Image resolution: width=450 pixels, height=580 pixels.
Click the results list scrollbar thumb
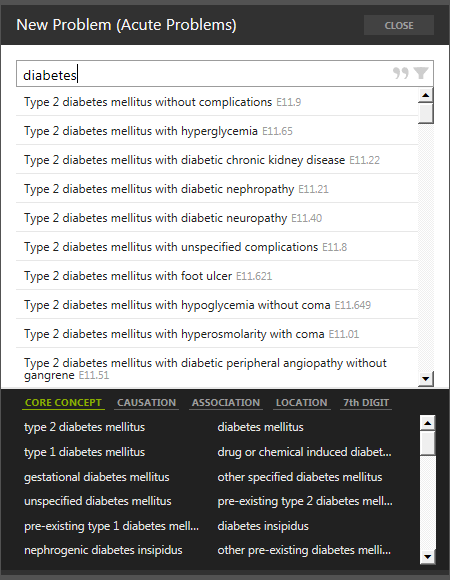point(426,113)
